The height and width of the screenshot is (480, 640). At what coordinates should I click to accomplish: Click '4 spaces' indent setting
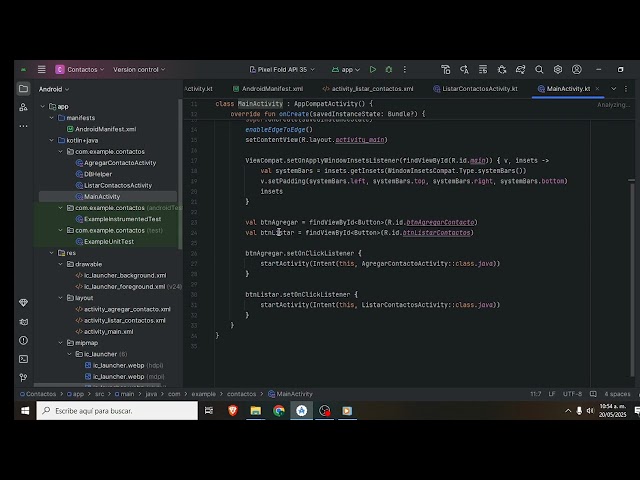click(x=617, y=394)
